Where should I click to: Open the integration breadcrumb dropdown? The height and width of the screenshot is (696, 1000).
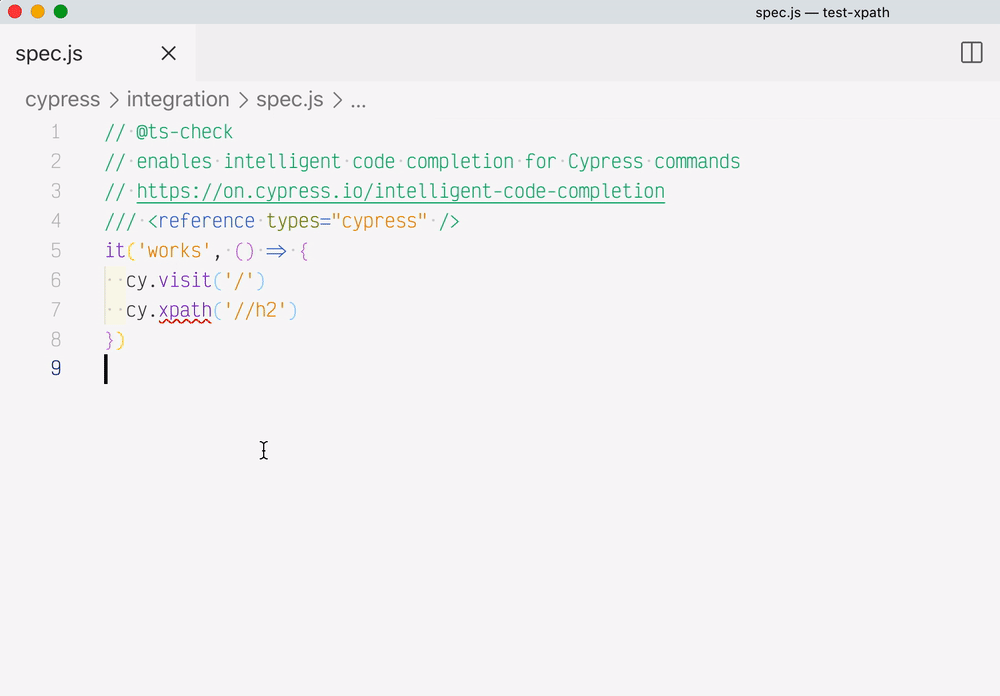pos(178,99)
